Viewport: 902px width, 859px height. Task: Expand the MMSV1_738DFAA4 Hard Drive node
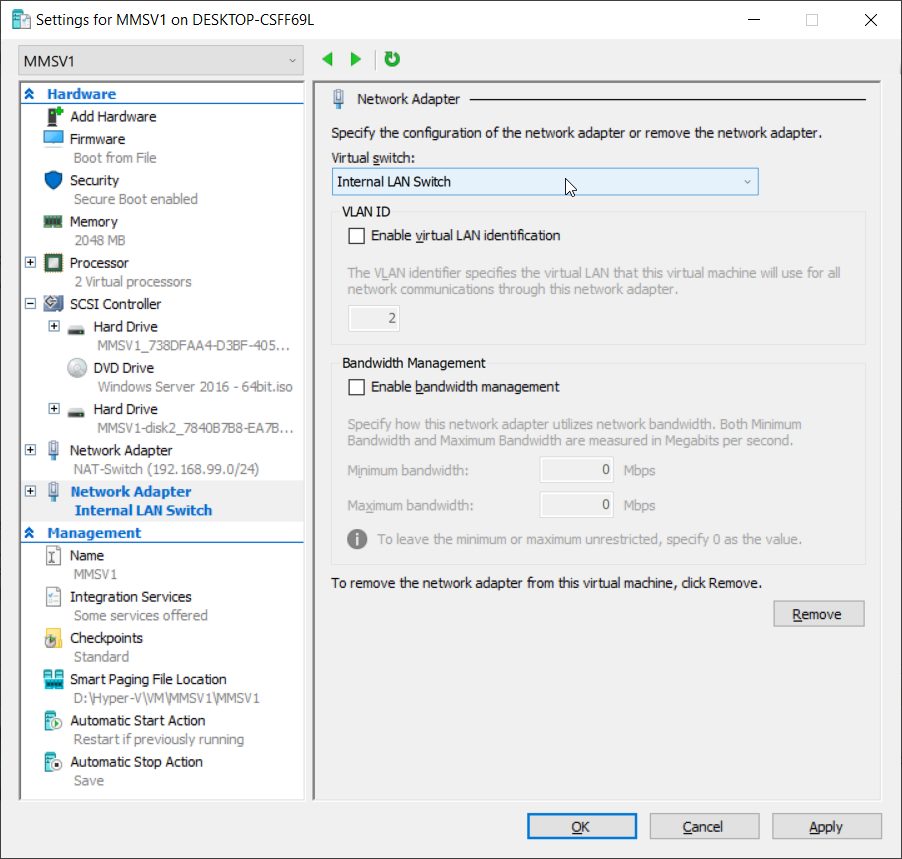(x=54, y=326)
